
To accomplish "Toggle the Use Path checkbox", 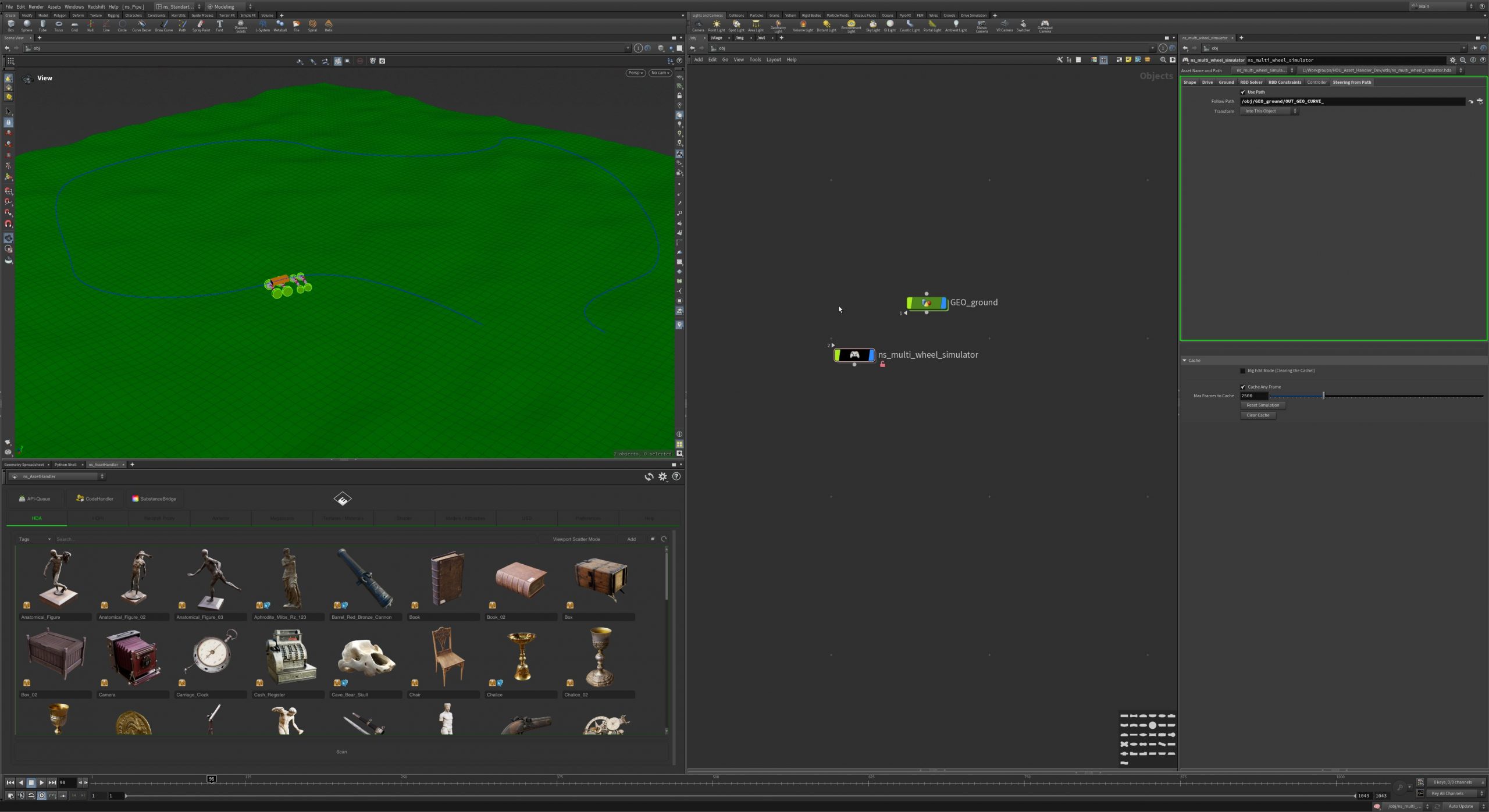I will 1243,92.
